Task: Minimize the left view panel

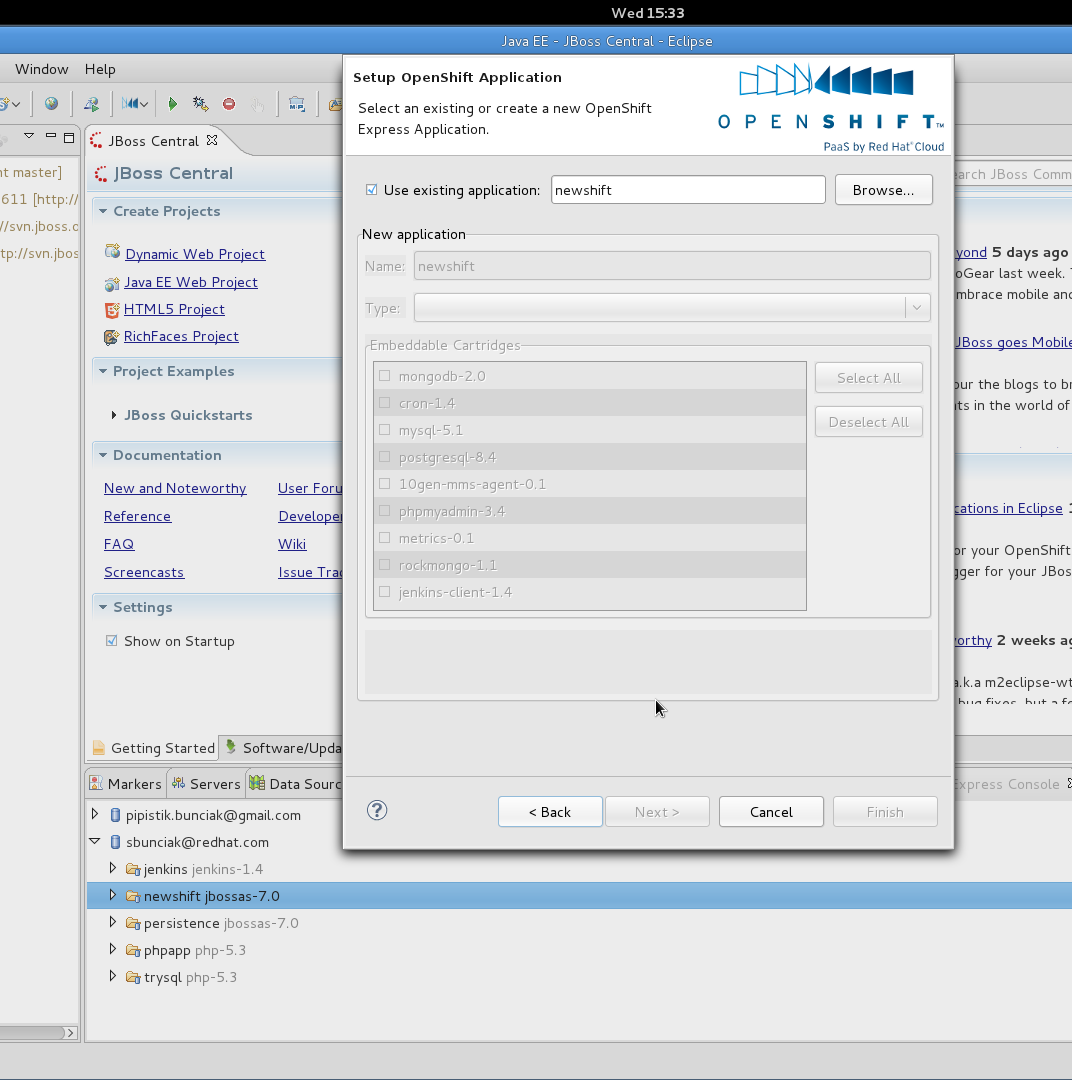Action: (50, 137)
